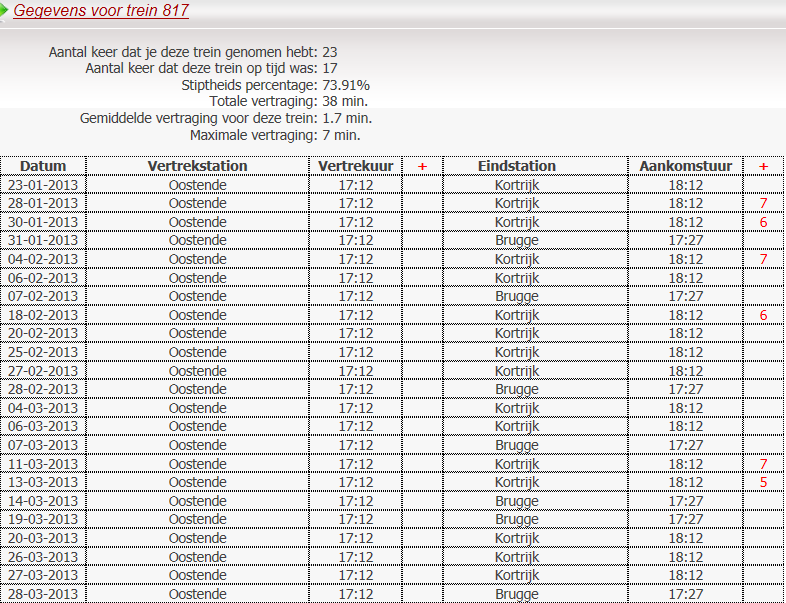Click the red 7 delay on 11-03-2013
786x603 pixels.
click(763, 464)
